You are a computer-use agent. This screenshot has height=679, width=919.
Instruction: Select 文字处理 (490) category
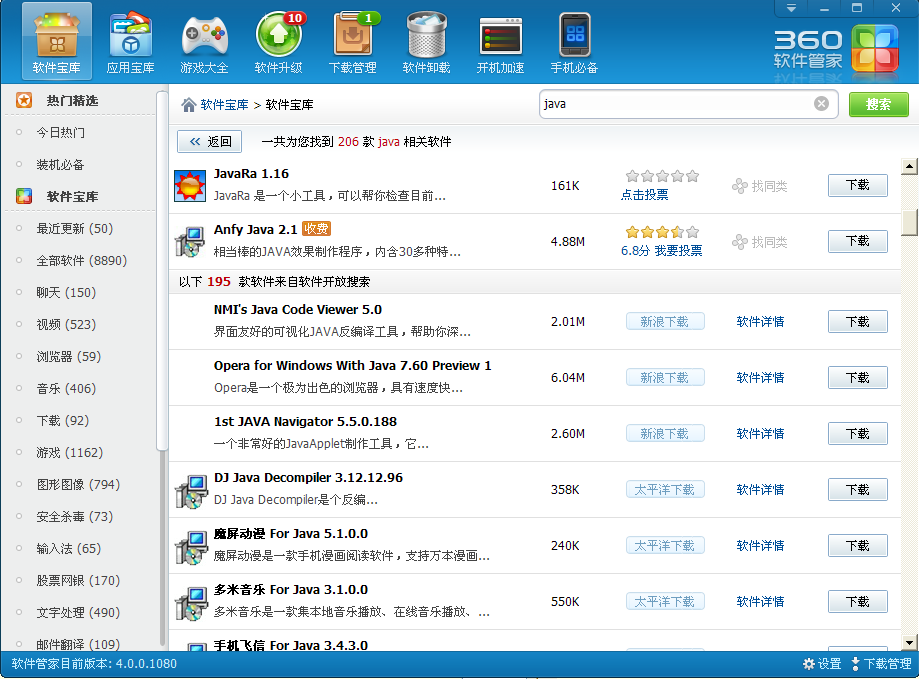pyautogui.click(x=78, y=612)
